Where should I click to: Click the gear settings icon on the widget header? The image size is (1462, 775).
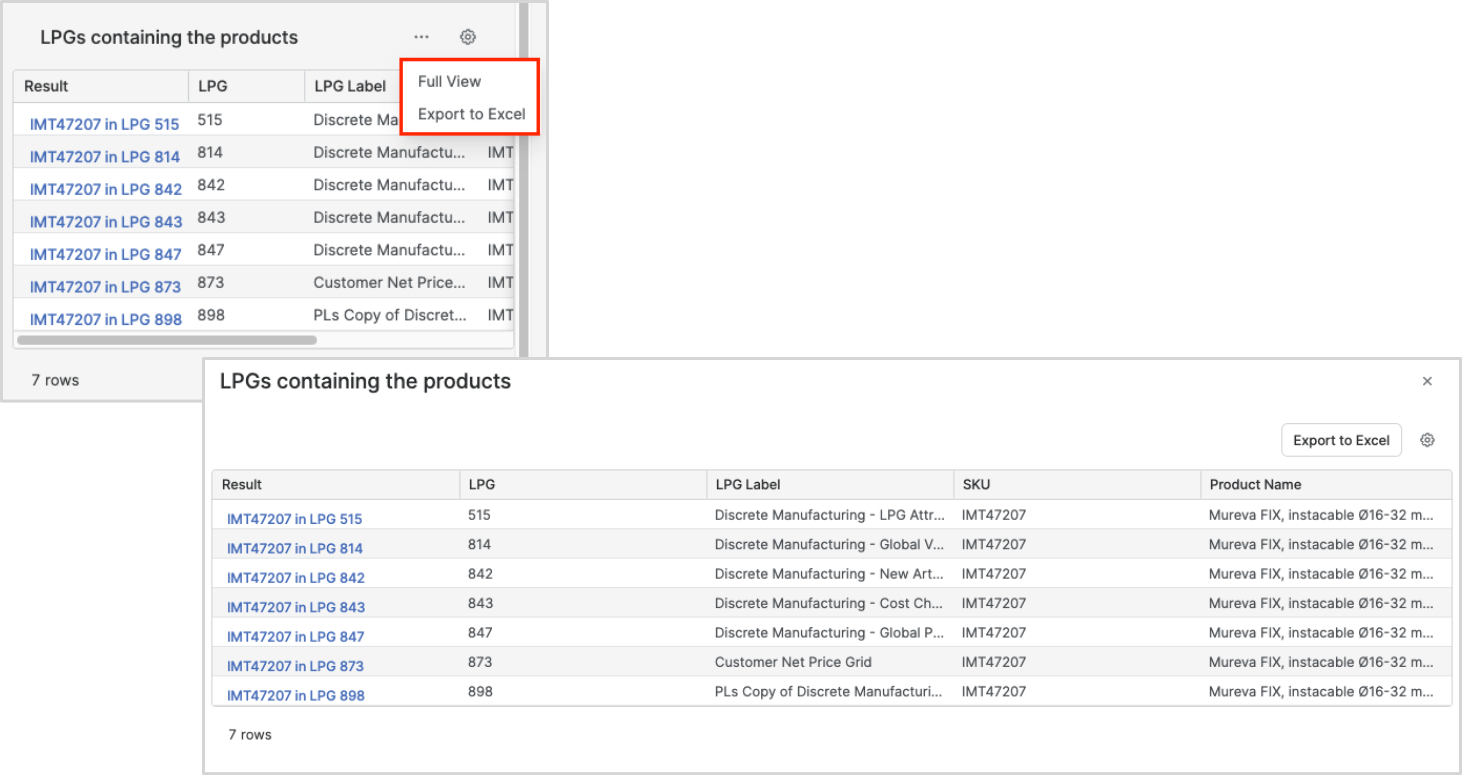[466, 36]
